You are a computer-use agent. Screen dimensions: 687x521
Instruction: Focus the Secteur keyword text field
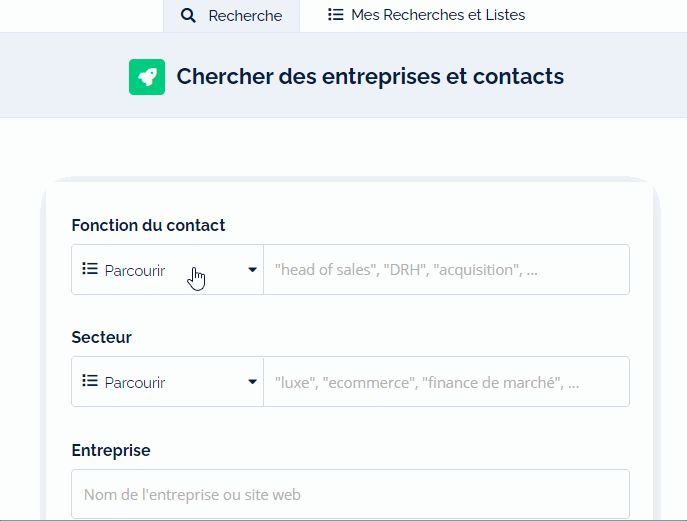click(x=446, y=382)
